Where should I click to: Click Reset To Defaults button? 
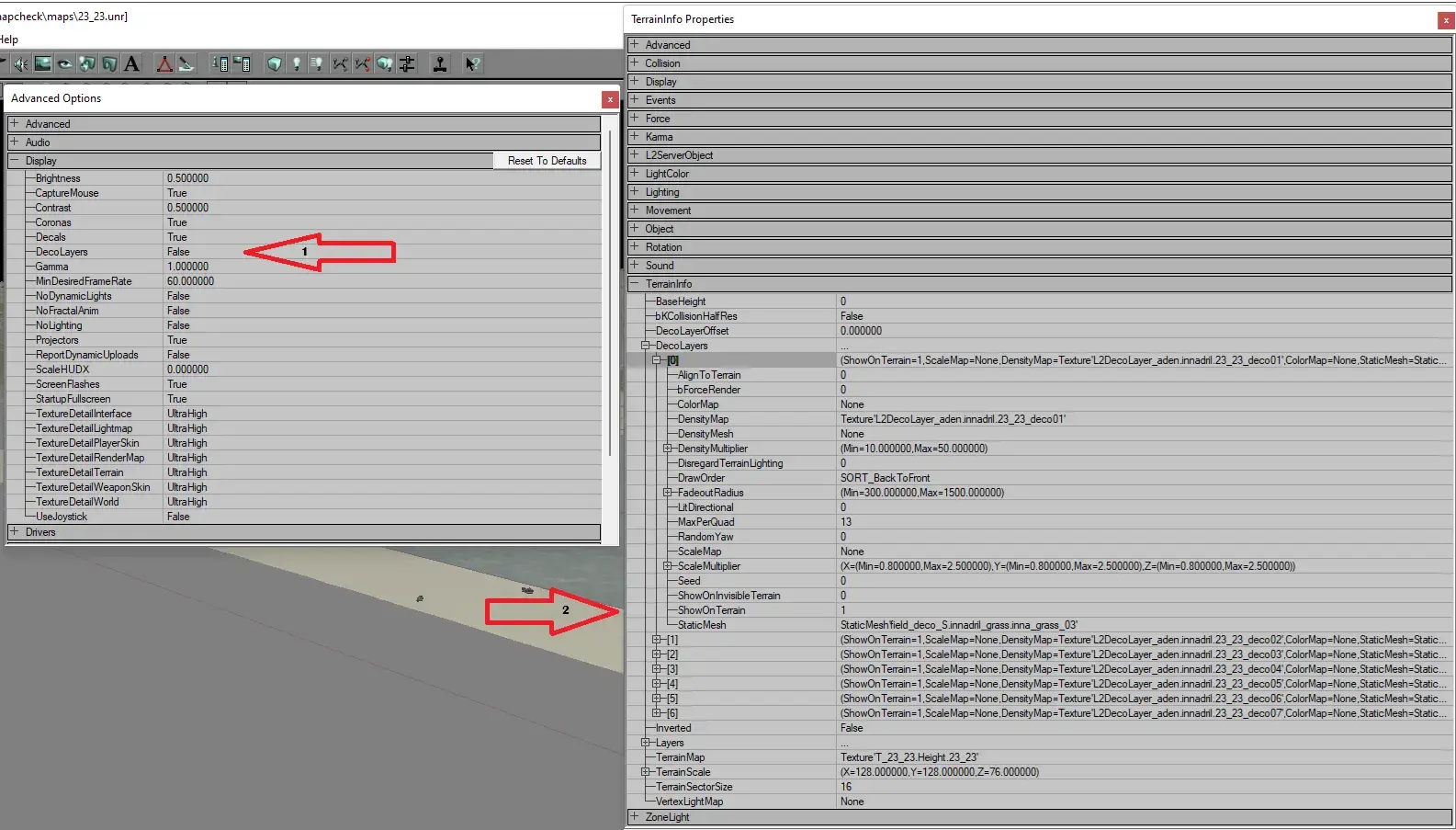pyautogui.click(x=547, y=161)
